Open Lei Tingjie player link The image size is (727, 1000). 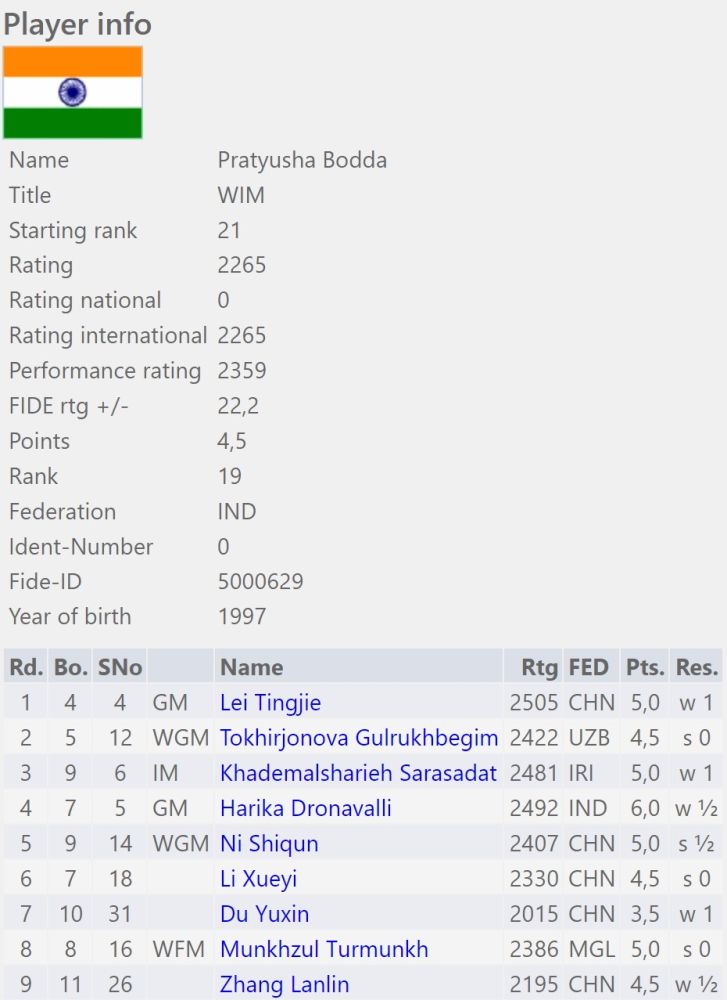coord(270,703)
